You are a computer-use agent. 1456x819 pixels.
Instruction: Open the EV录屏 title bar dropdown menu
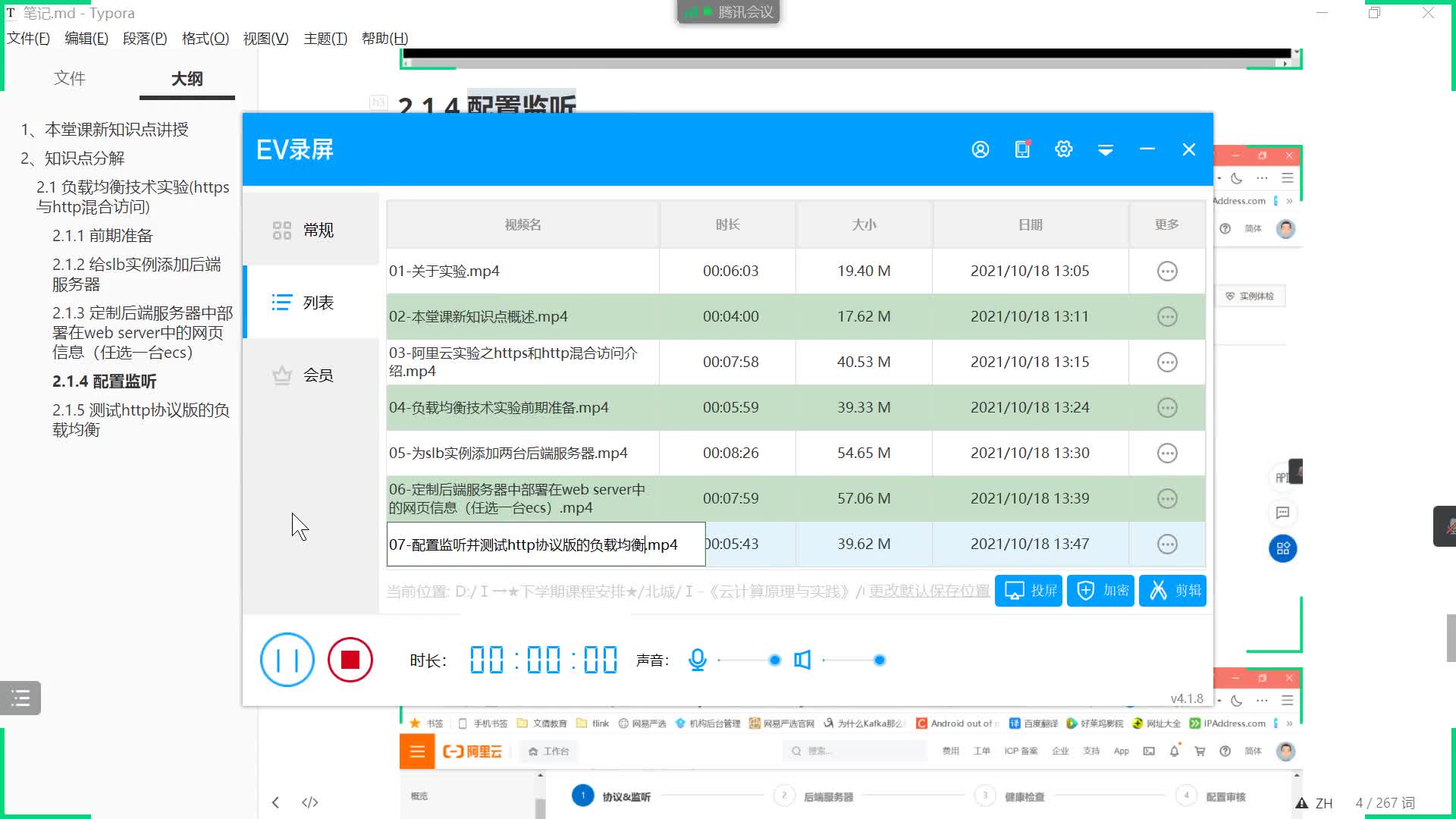point(1106,150)
